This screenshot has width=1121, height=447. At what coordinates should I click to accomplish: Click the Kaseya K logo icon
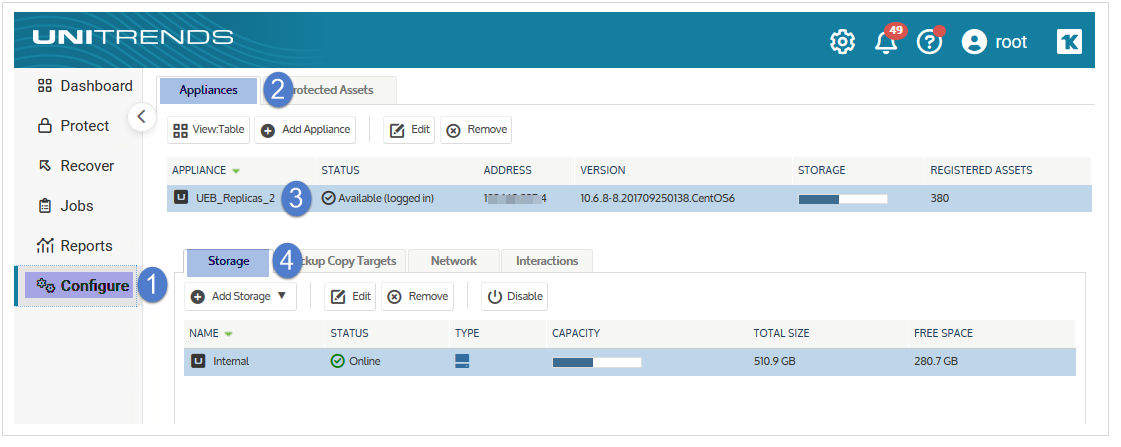coord(1070,42)
